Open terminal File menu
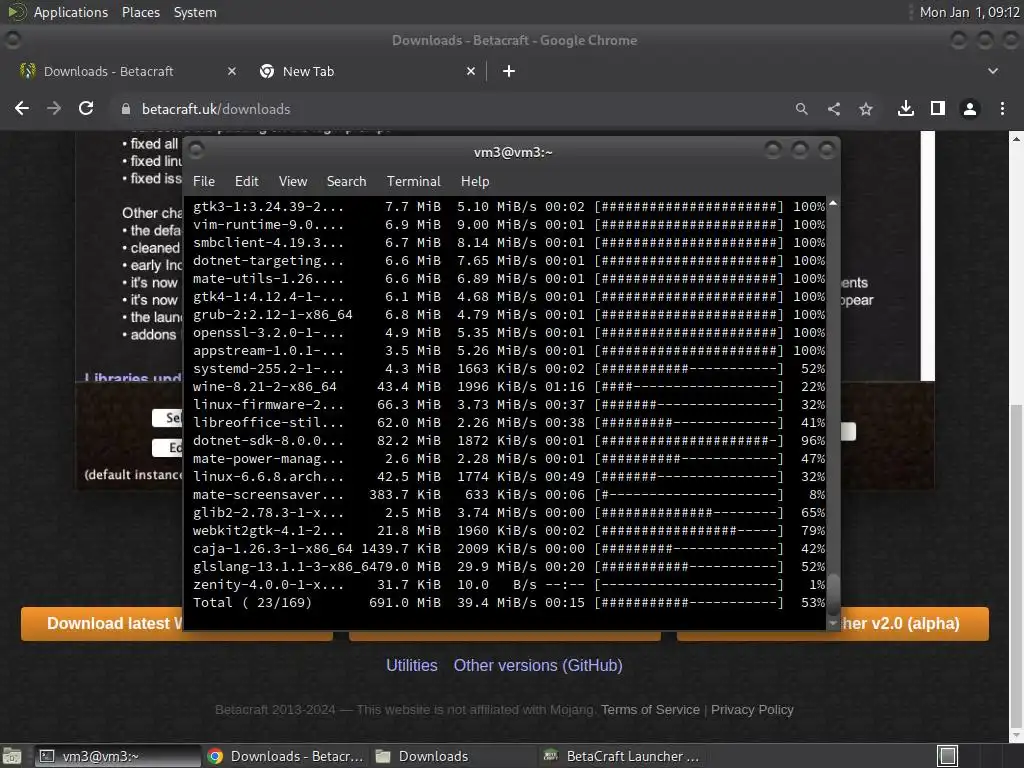The image size is (1024, 768). pyautogui.click(x=204, y=181)
